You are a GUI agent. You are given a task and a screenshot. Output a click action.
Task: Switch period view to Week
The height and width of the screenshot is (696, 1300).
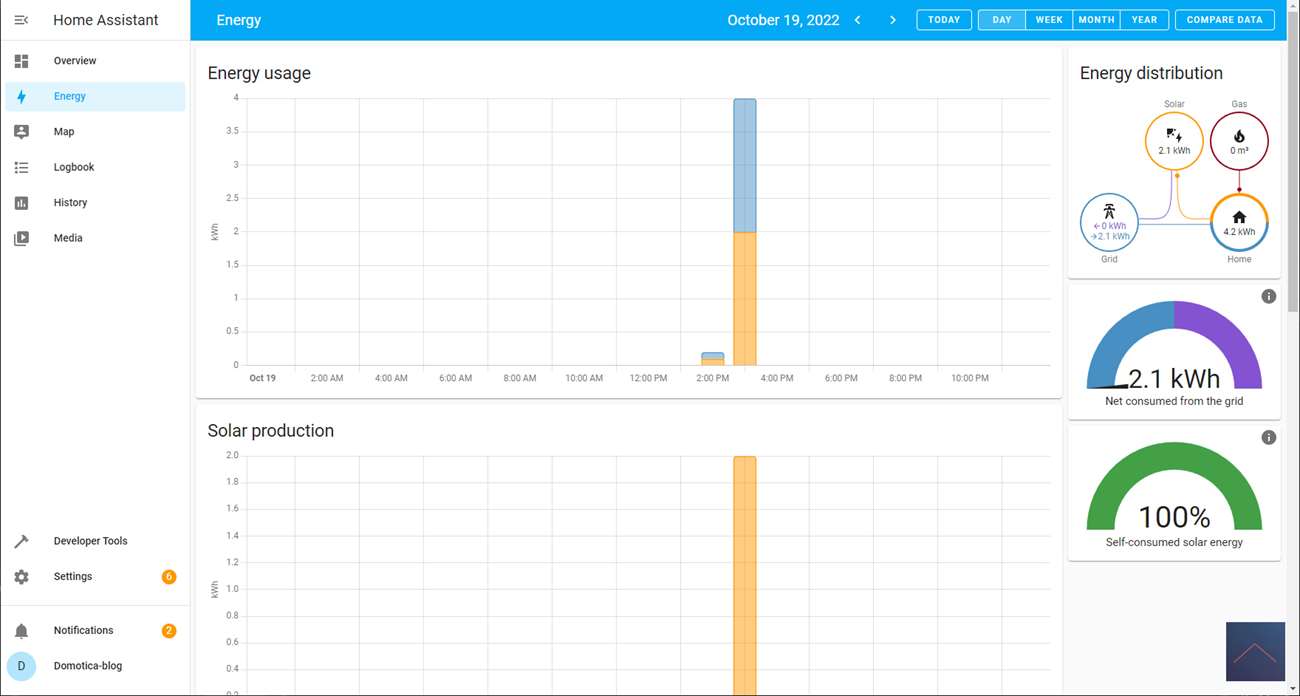(1049, 20)
